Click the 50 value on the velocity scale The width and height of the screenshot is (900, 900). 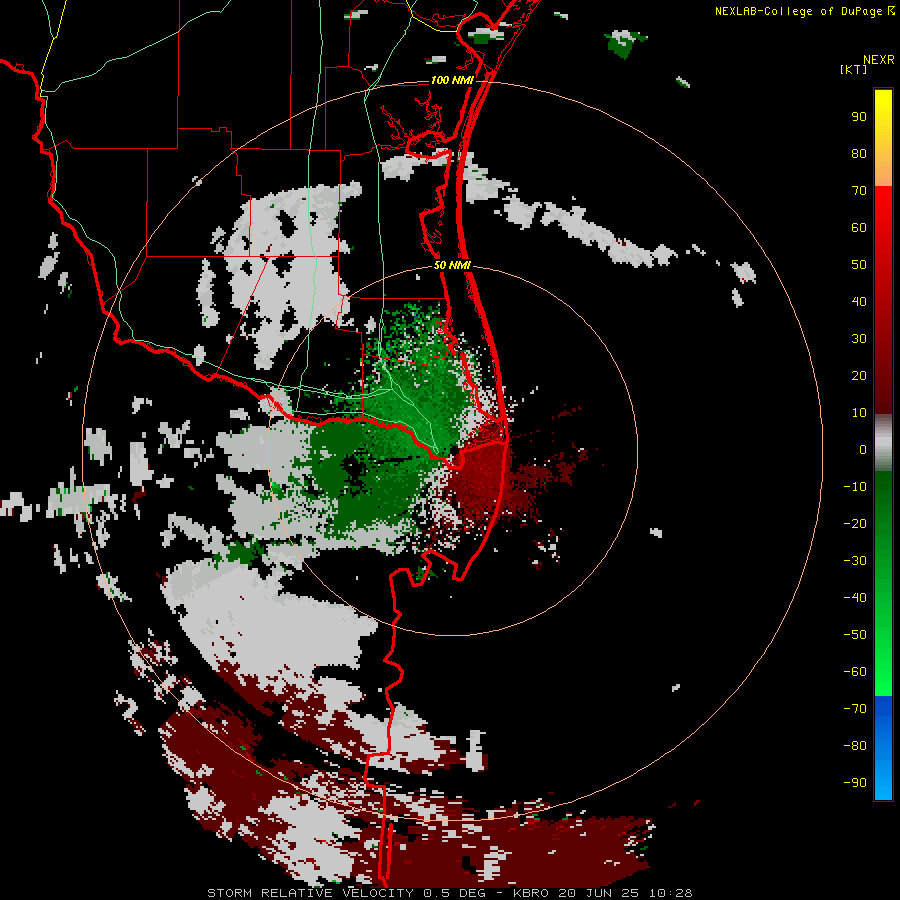859,265
